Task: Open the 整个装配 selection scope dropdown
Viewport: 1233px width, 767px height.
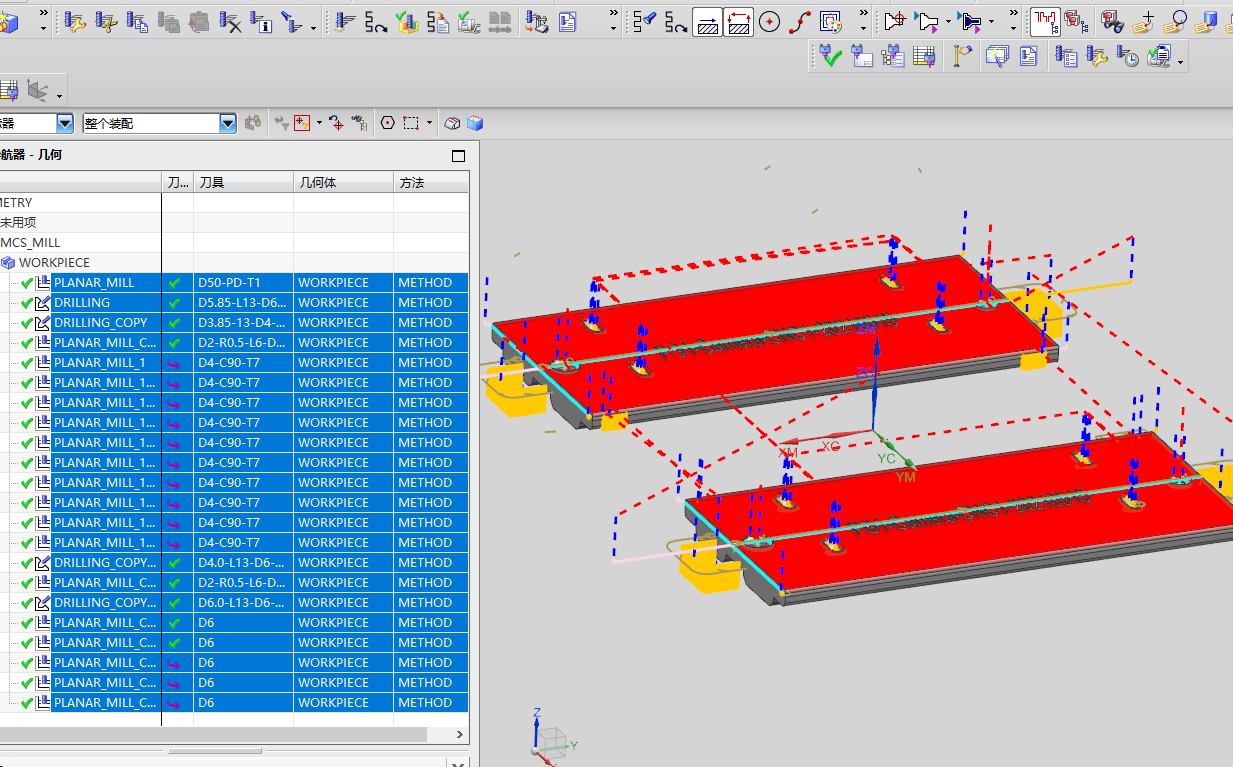Action: 228,123
